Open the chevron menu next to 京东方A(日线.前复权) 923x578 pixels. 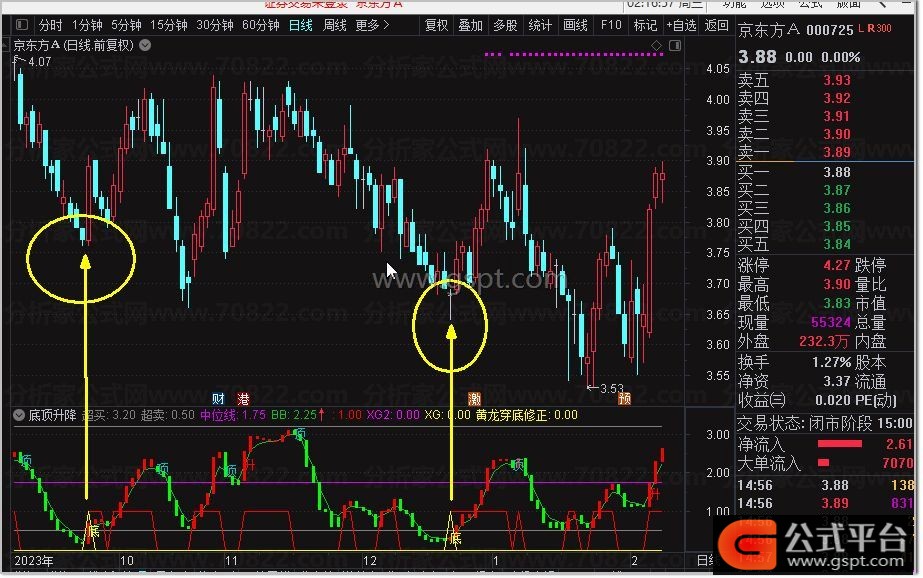click(x=145, y=45)
